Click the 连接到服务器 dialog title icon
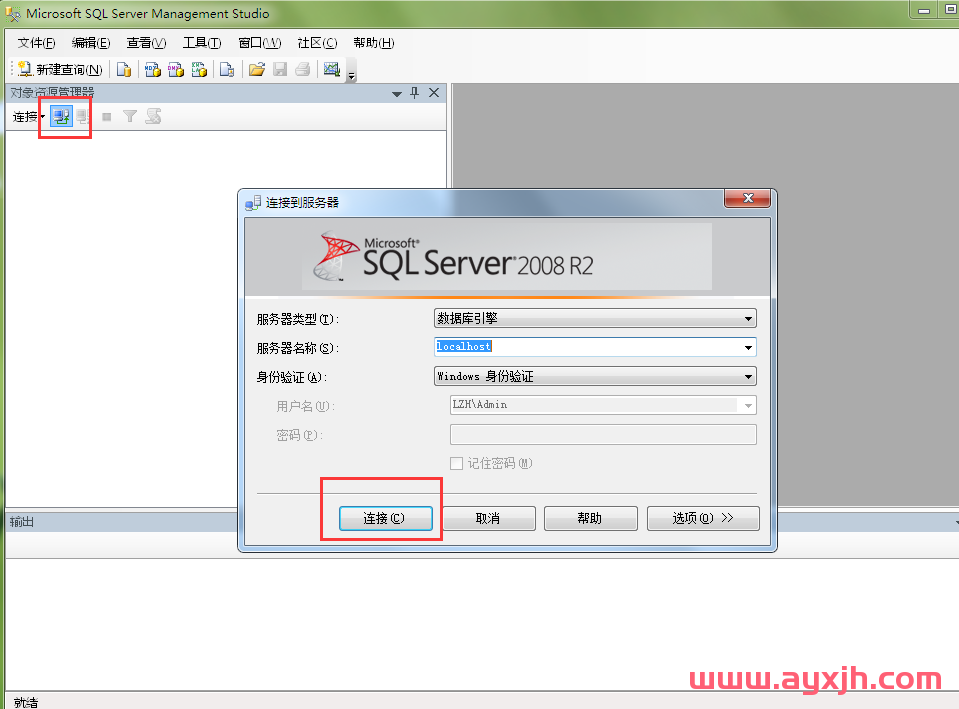 click(253, 202)
